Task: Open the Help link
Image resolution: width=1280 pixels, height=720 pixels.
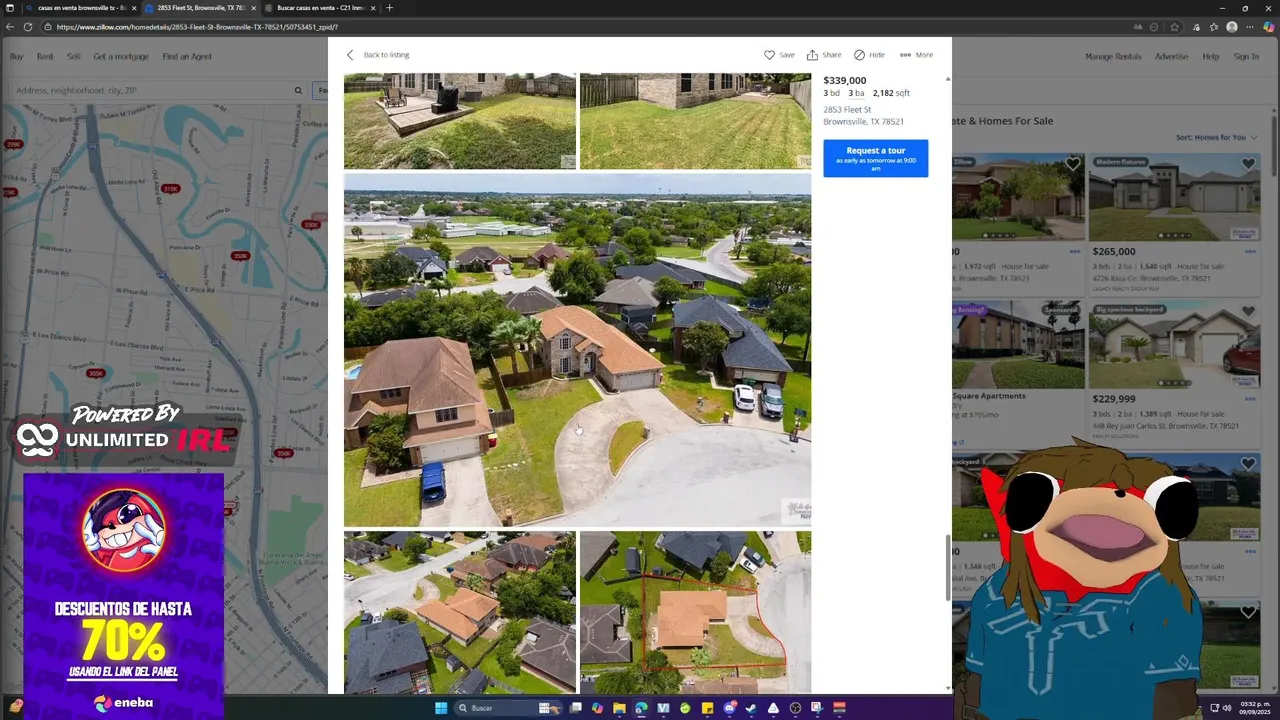Action: [x=1211, y=57]
